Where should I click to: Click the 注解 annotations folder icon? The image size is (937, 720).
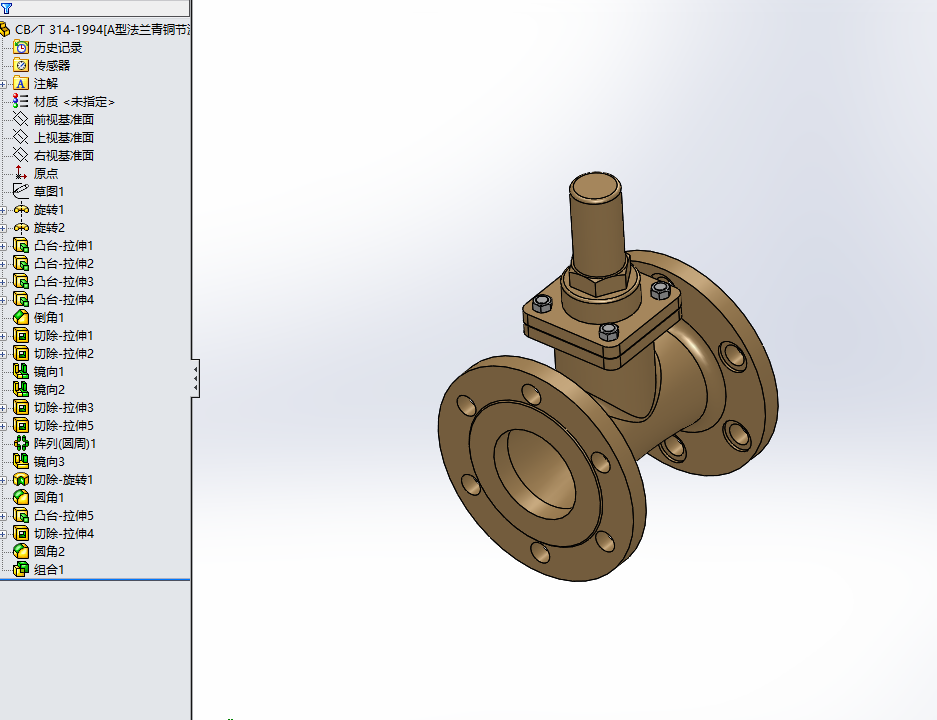pyautogui.click(x=21, y=83)
